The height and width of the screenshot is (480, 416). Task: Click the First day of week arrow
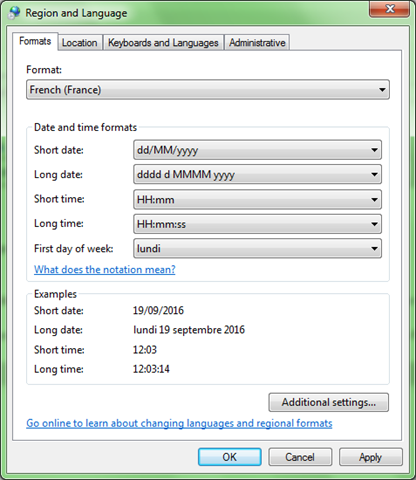click(x=374, y=249)
